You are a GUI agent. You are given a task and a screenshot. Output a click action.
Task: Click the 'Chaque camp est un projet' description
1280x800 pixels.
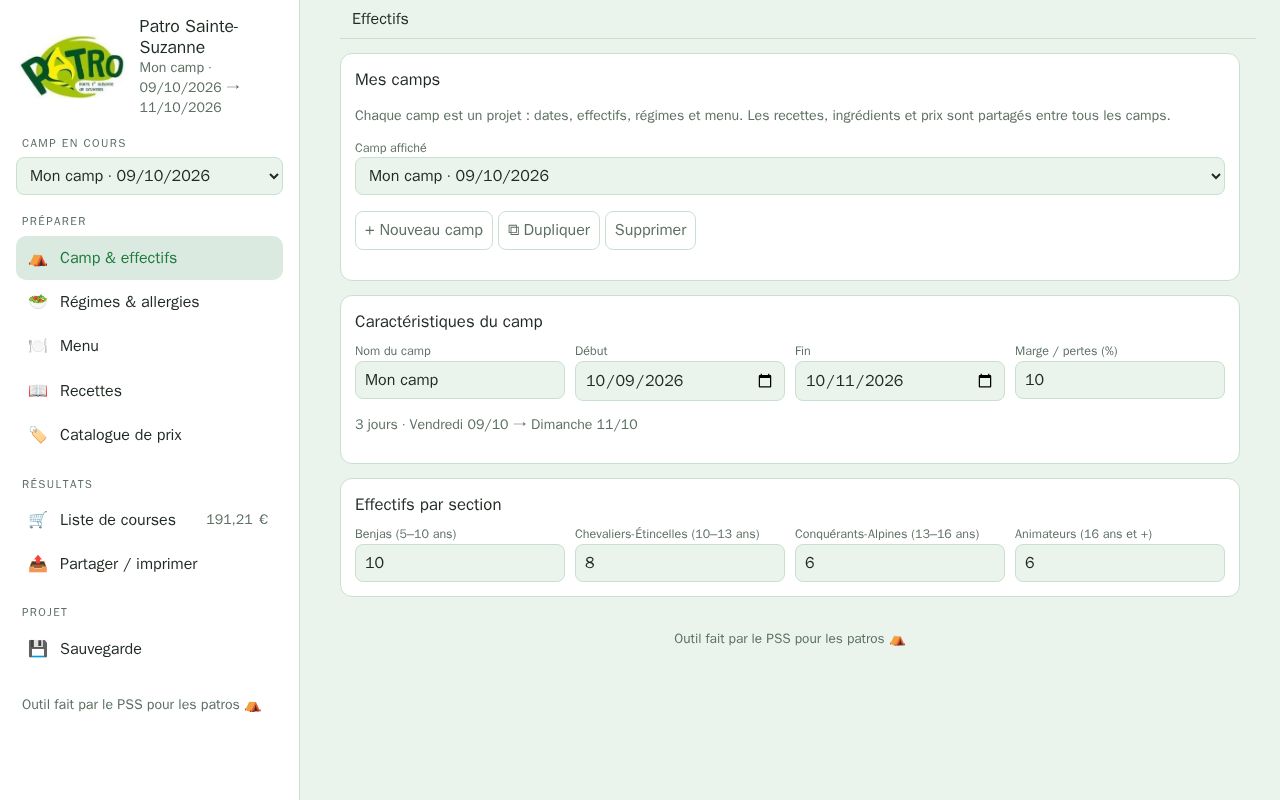(762, 116)
